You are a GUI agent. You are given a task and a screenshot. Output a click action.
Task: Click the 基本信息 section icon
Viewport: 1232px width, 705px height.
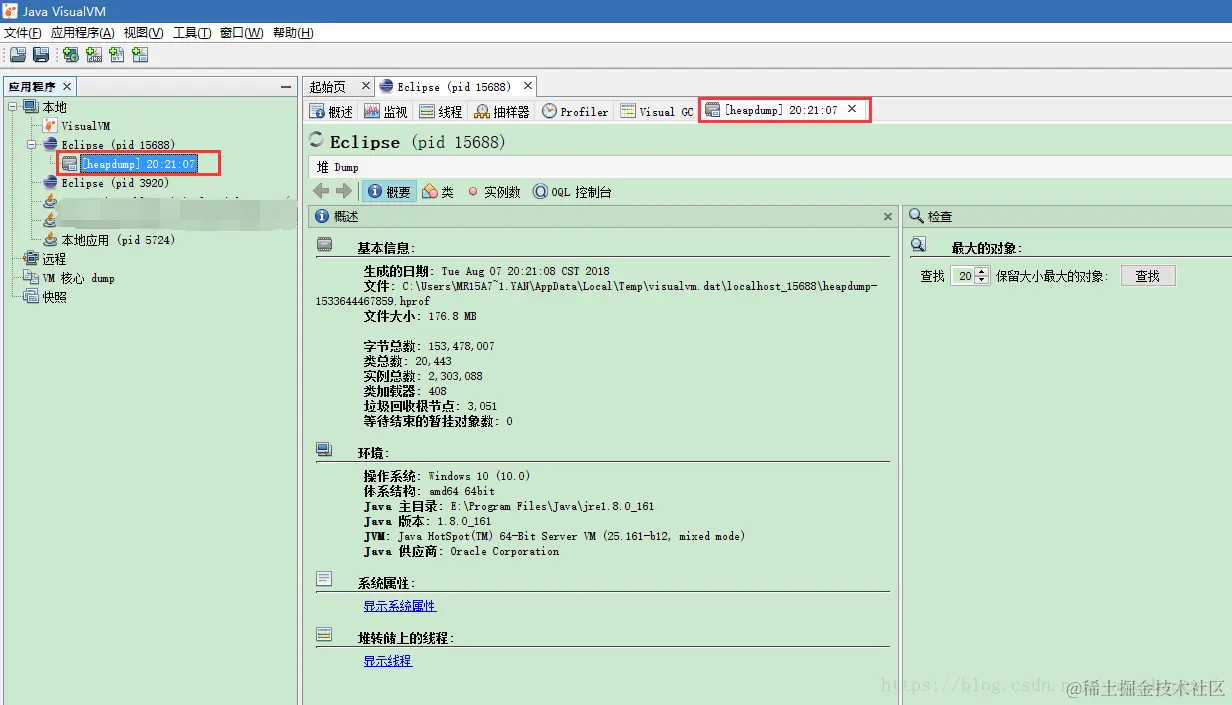(324, 245)
